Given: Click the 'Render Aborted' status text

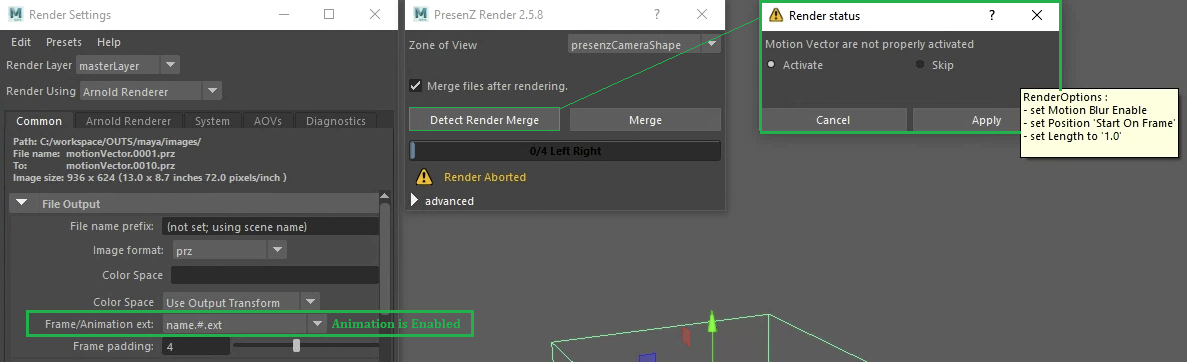Looking at the screenshot, I should click(484, 177).
